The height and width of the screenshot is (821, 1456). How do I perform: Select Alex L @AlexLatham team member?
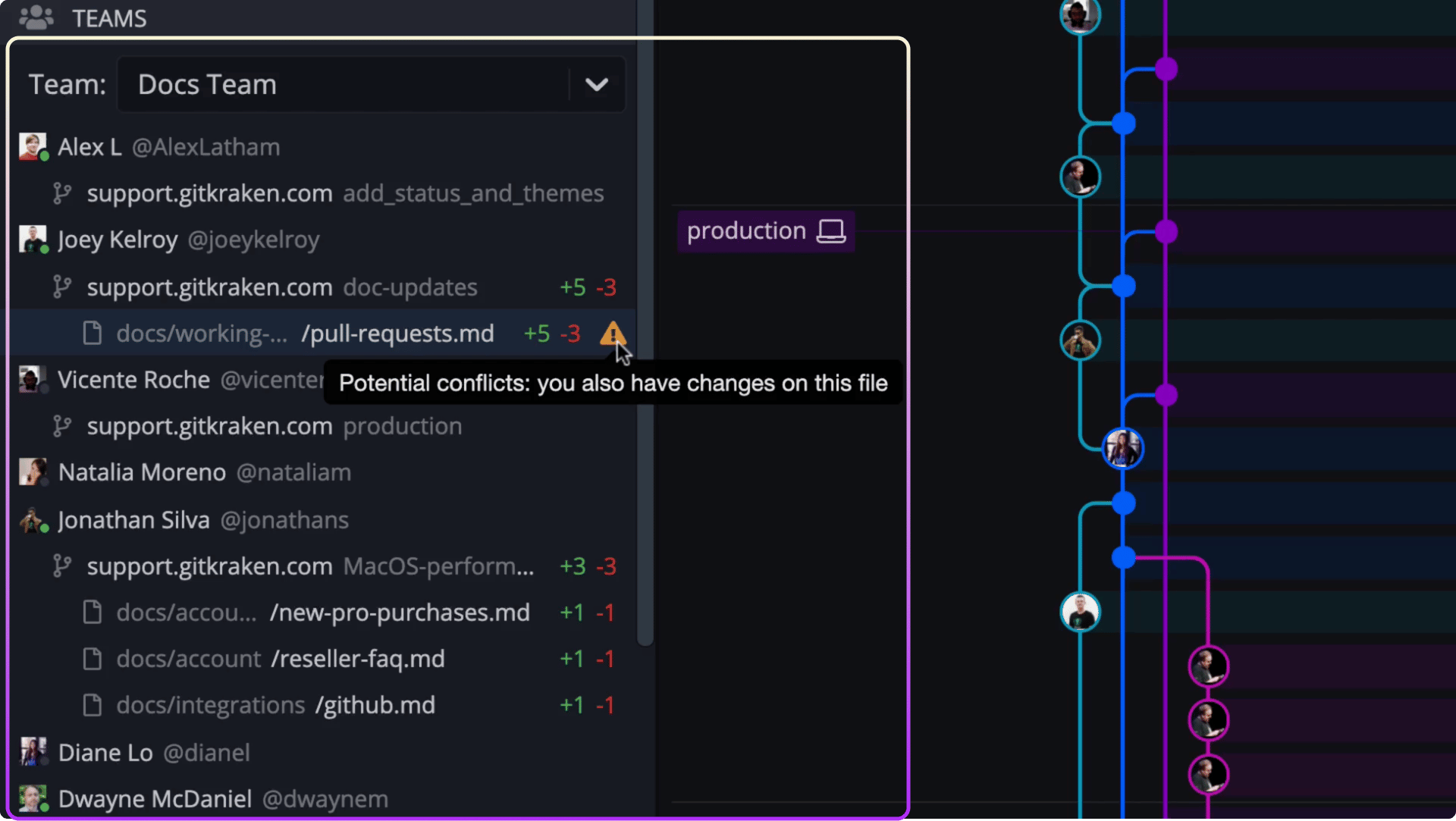pyautogui.click(x=322, y=147)
